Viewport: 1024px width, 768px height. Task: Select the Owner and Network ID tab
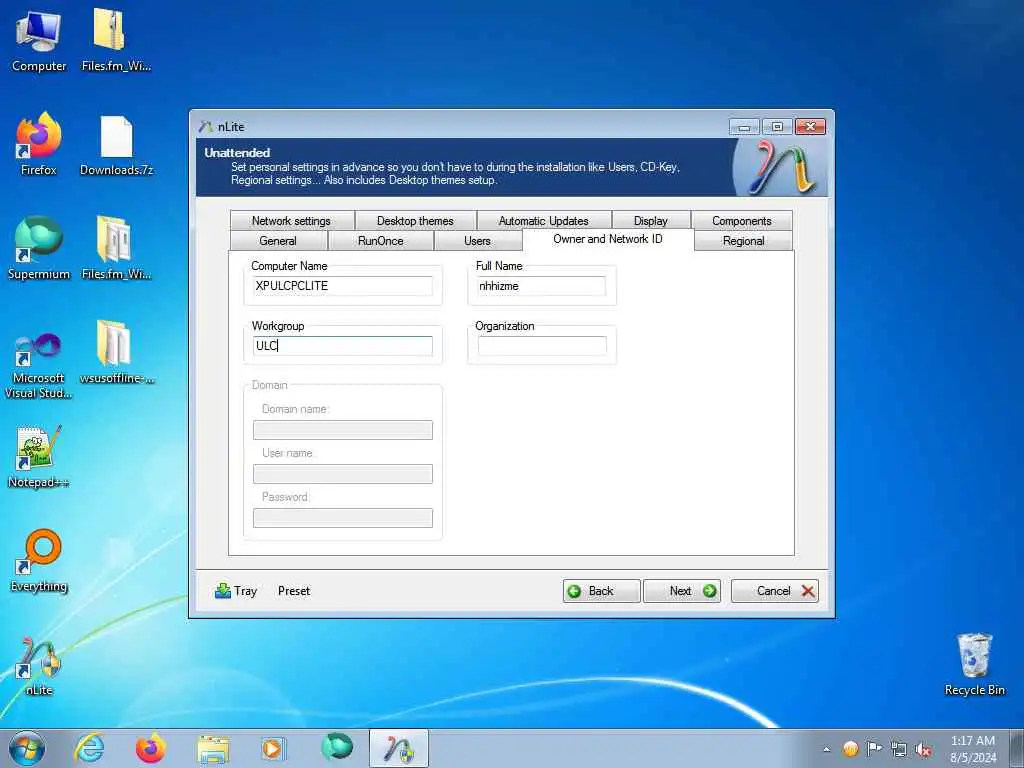608,239
